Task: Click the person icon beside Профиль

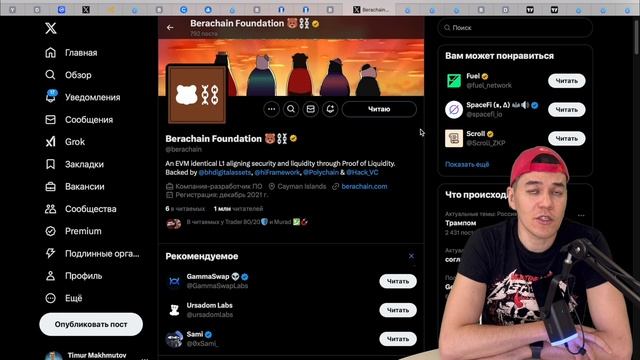Action: (50, 276)
